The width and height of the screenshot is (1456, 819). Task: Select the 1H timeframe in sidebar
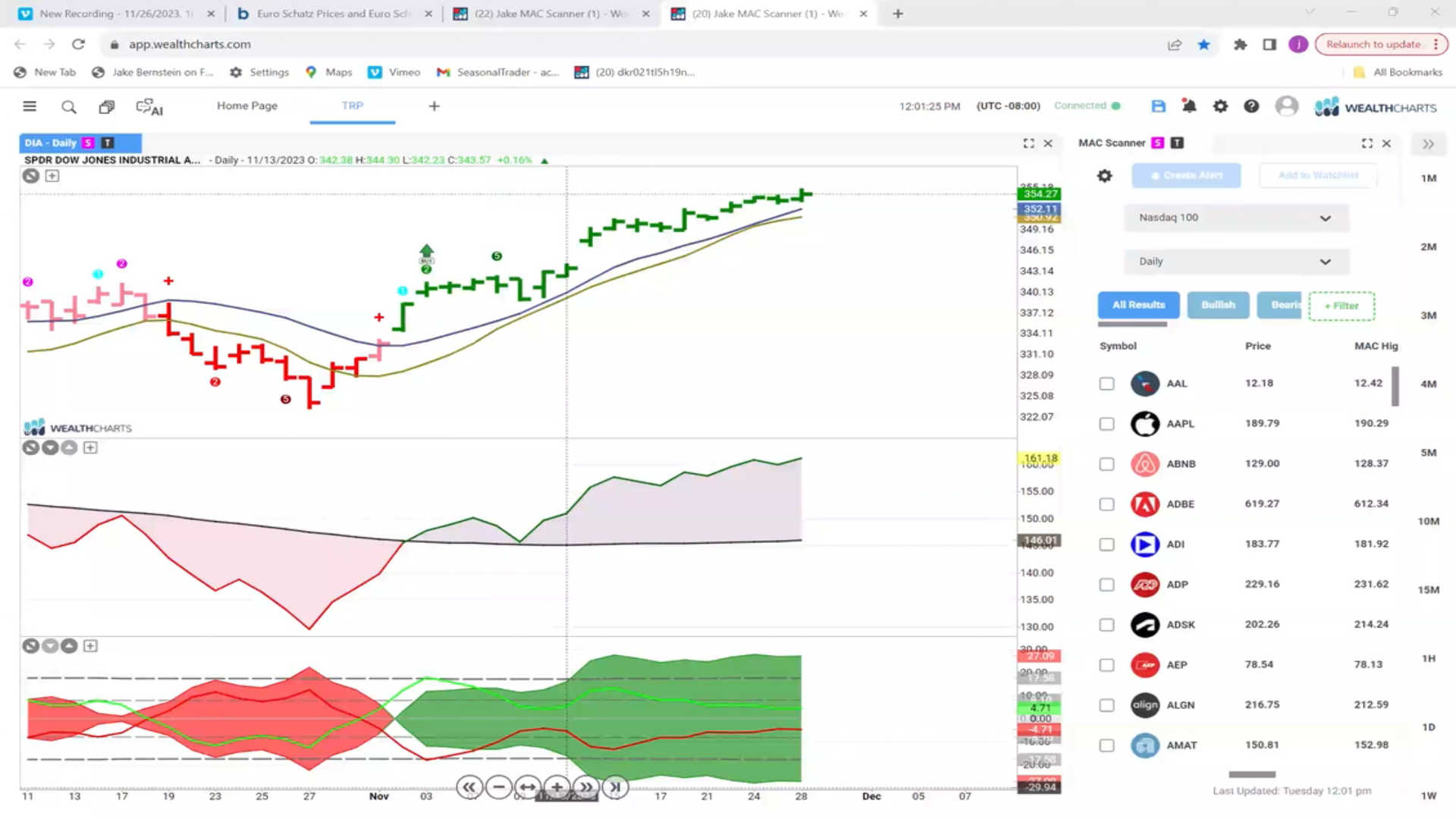click(1429, 658)
